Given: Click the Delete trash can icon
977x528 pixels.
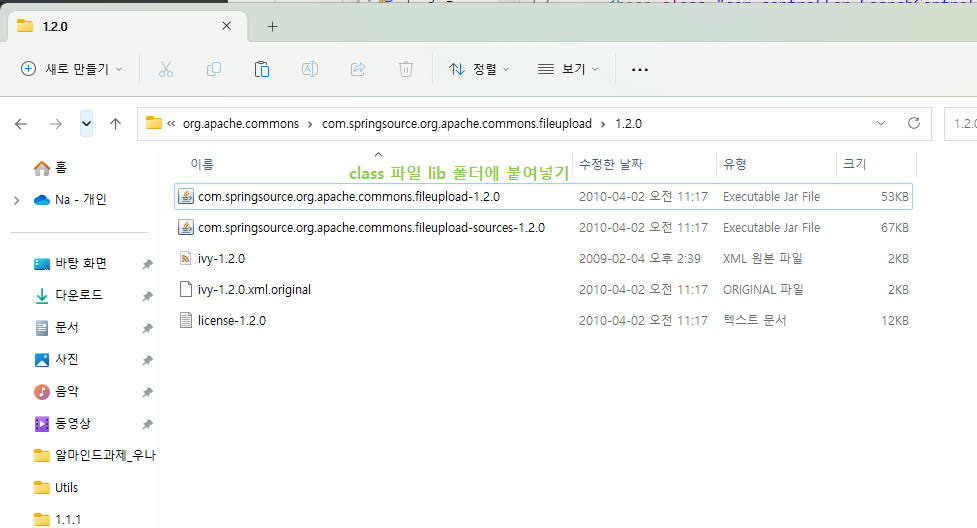Looking at the screenshot, I should pyautogui.click(x=406, y=69).
